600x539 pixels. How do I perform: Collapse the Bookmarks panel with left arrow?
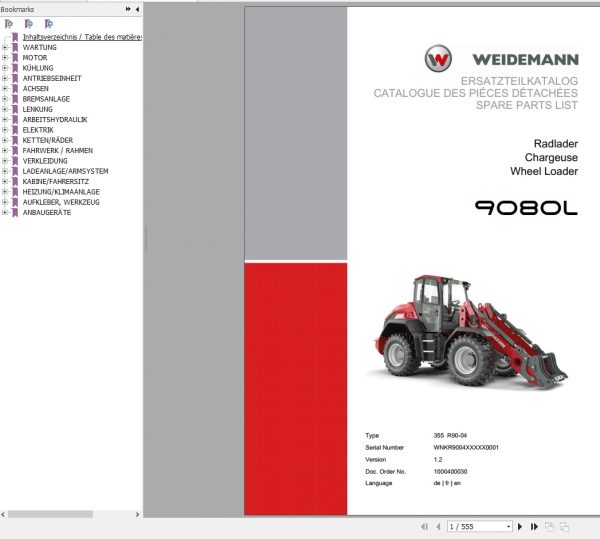click(137, 9)
